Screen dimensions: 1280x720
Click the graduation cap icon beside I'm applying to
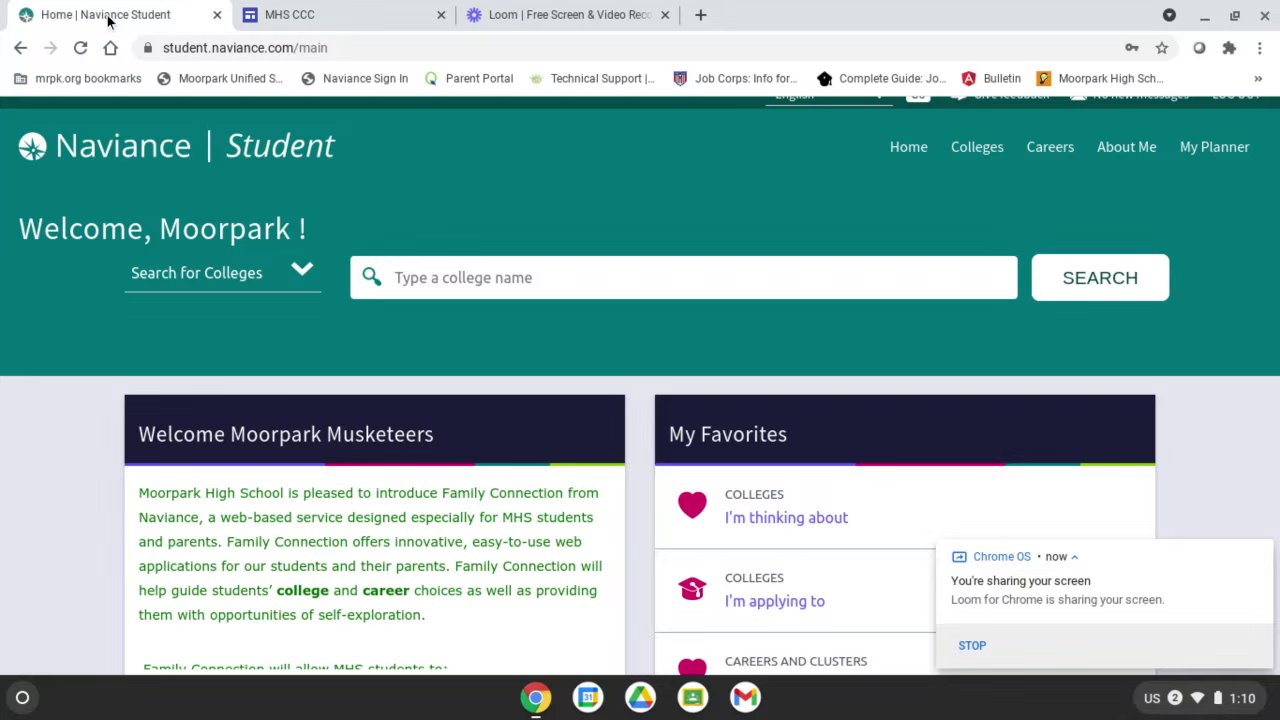[692, 589]
